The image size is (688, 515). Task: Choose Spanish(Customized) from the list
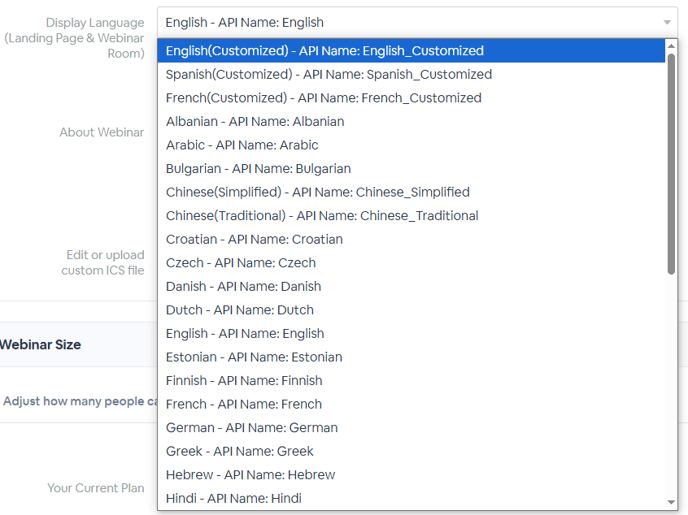pos(411,75)
